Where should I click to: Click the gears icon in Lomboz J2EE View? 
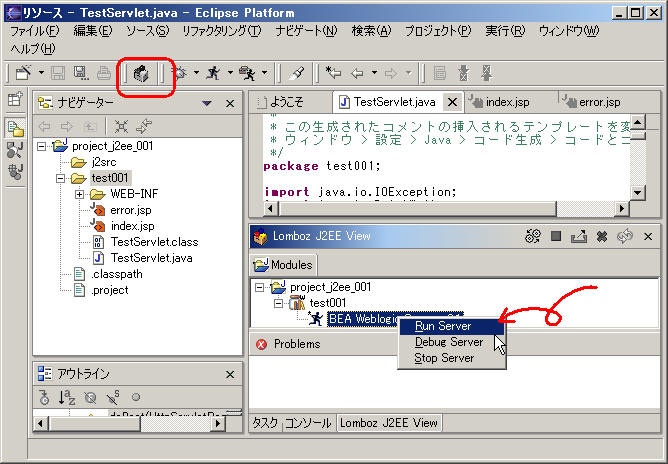534,237
